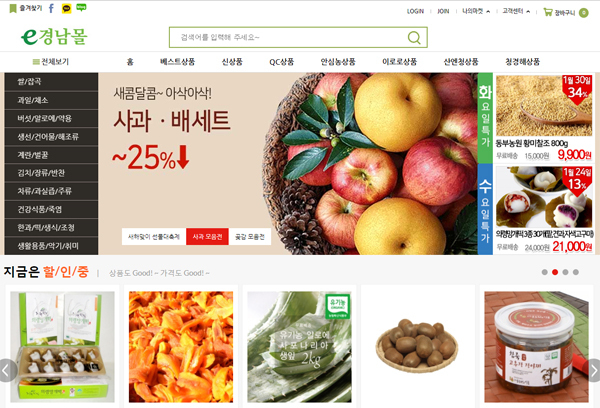Click the search magnifier icon
The width and height of the screenshot is (600, 408).
coord(414,38)
